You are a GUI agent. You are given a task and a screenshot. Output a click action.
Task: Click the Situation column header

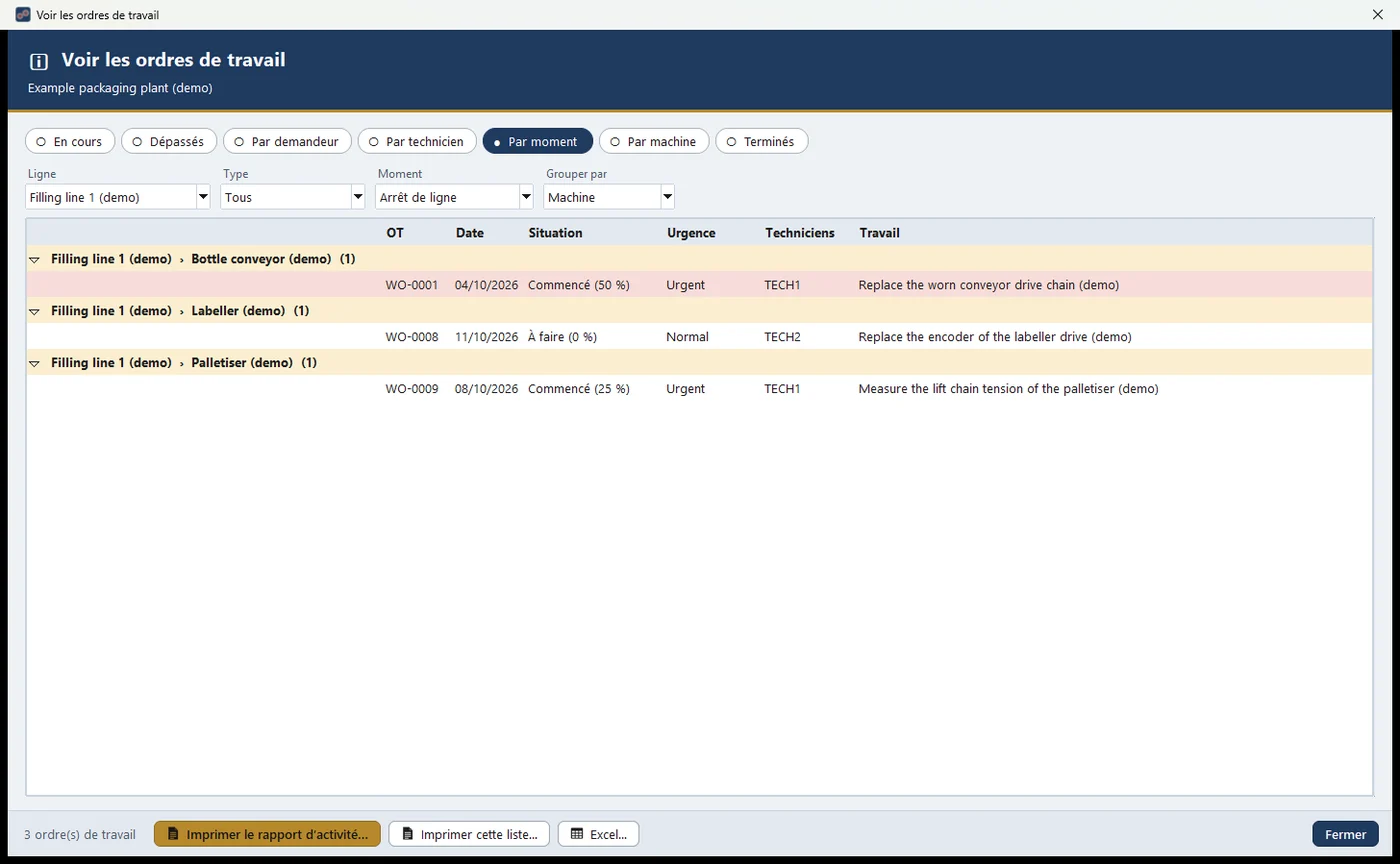click(x=555, y=233)
